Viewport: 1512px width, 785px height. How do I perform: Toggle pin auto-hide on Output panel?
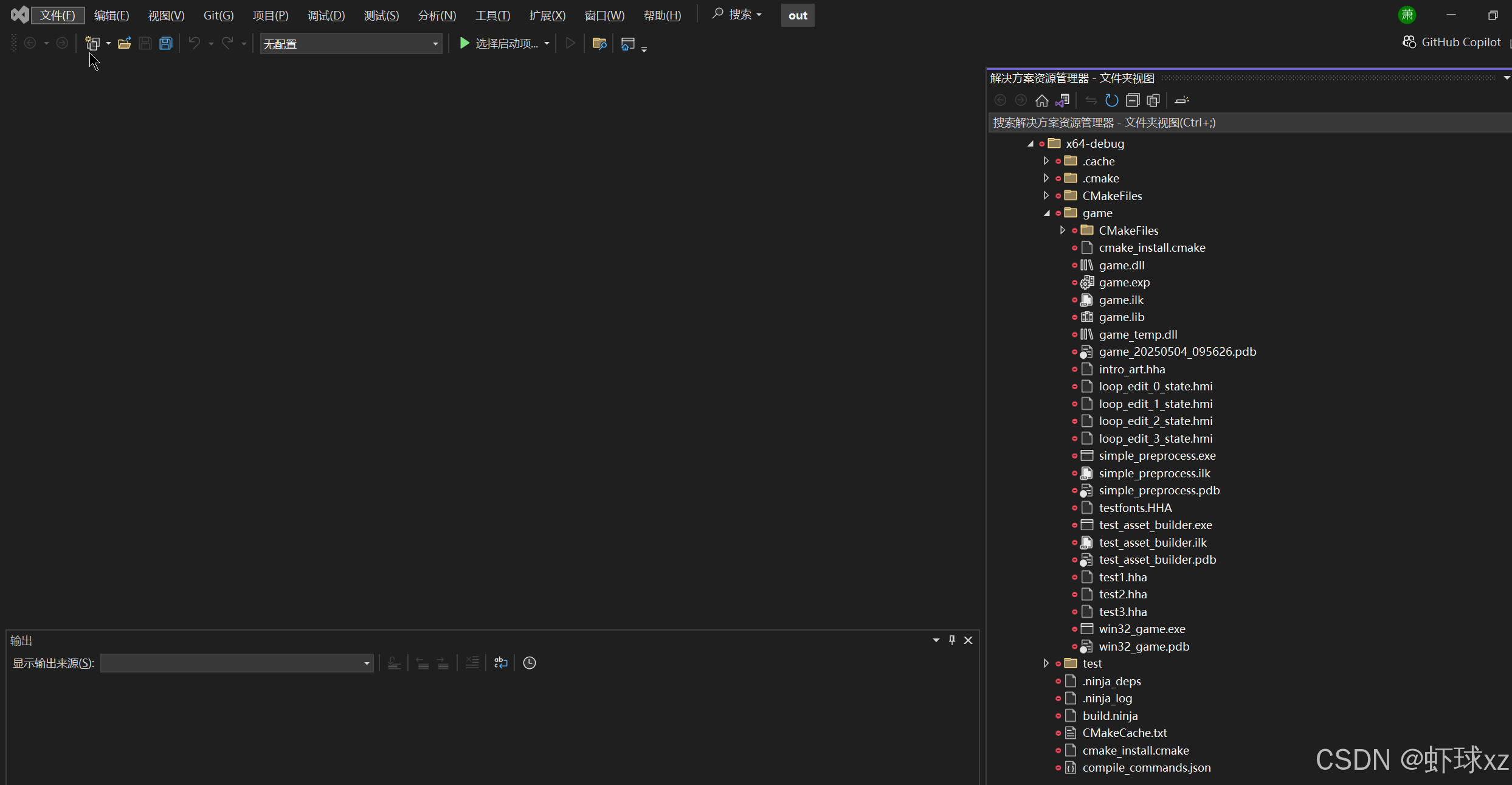[952, 640]
